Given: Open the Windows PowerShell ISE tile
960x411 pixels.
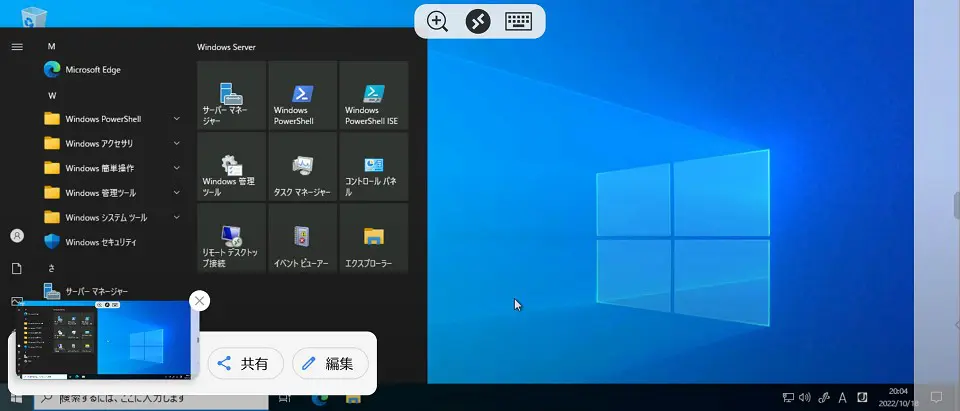Looking at the screenshot, I should [373, 96].
